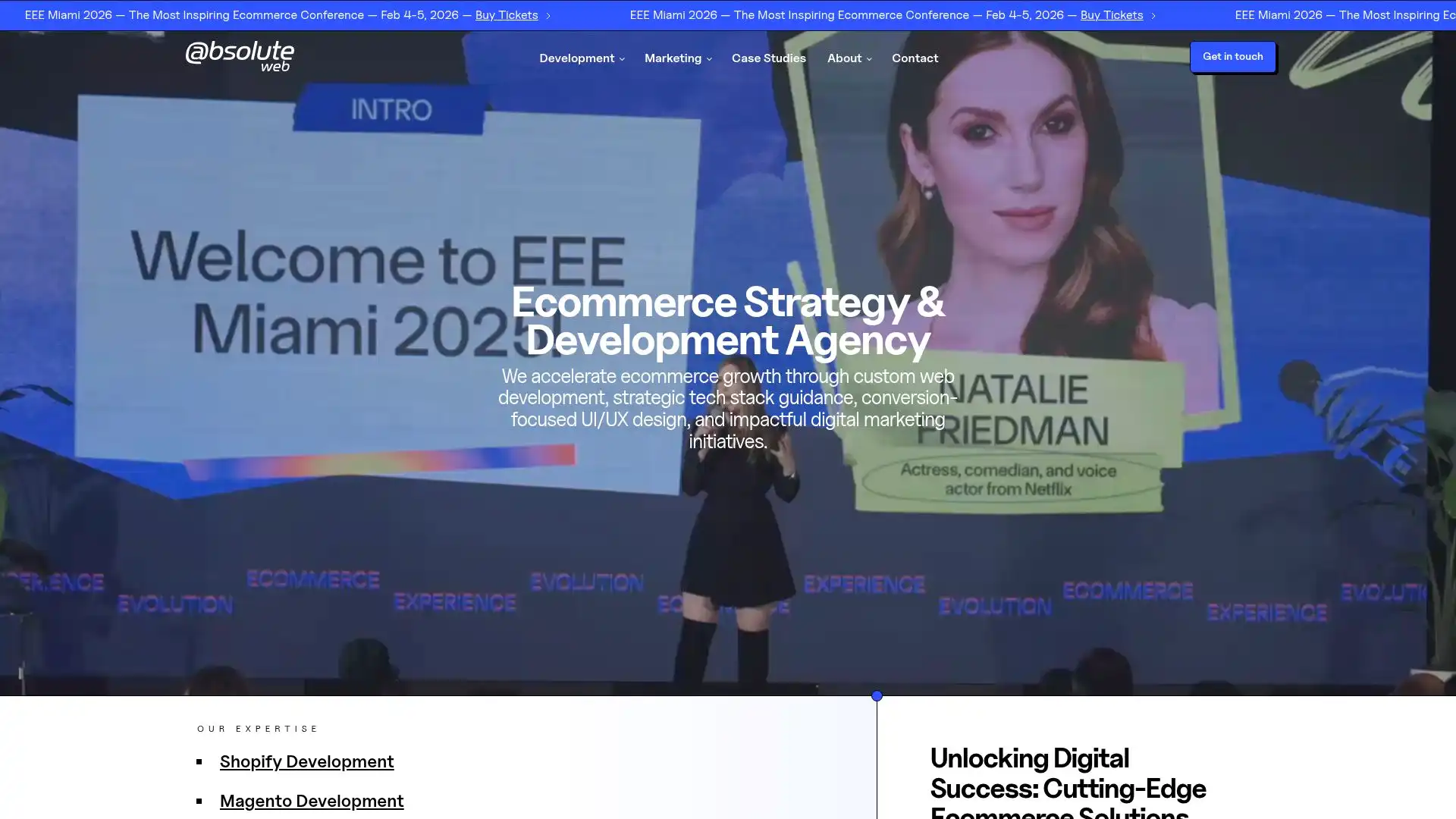This screenshot has width=1456, height=819.
Task: Click the blue dot on the divider line
Action: coord(877,696)
